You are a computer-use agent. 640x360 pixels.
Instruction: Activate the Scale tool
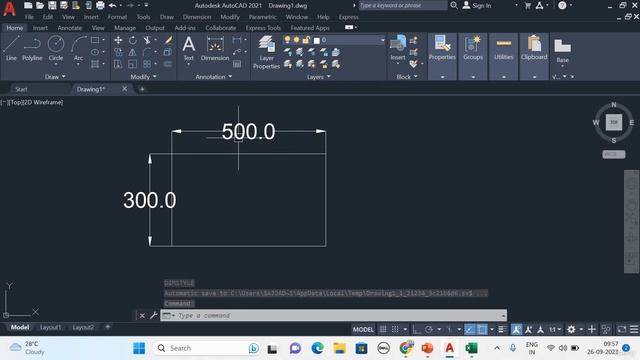[133, 64]
